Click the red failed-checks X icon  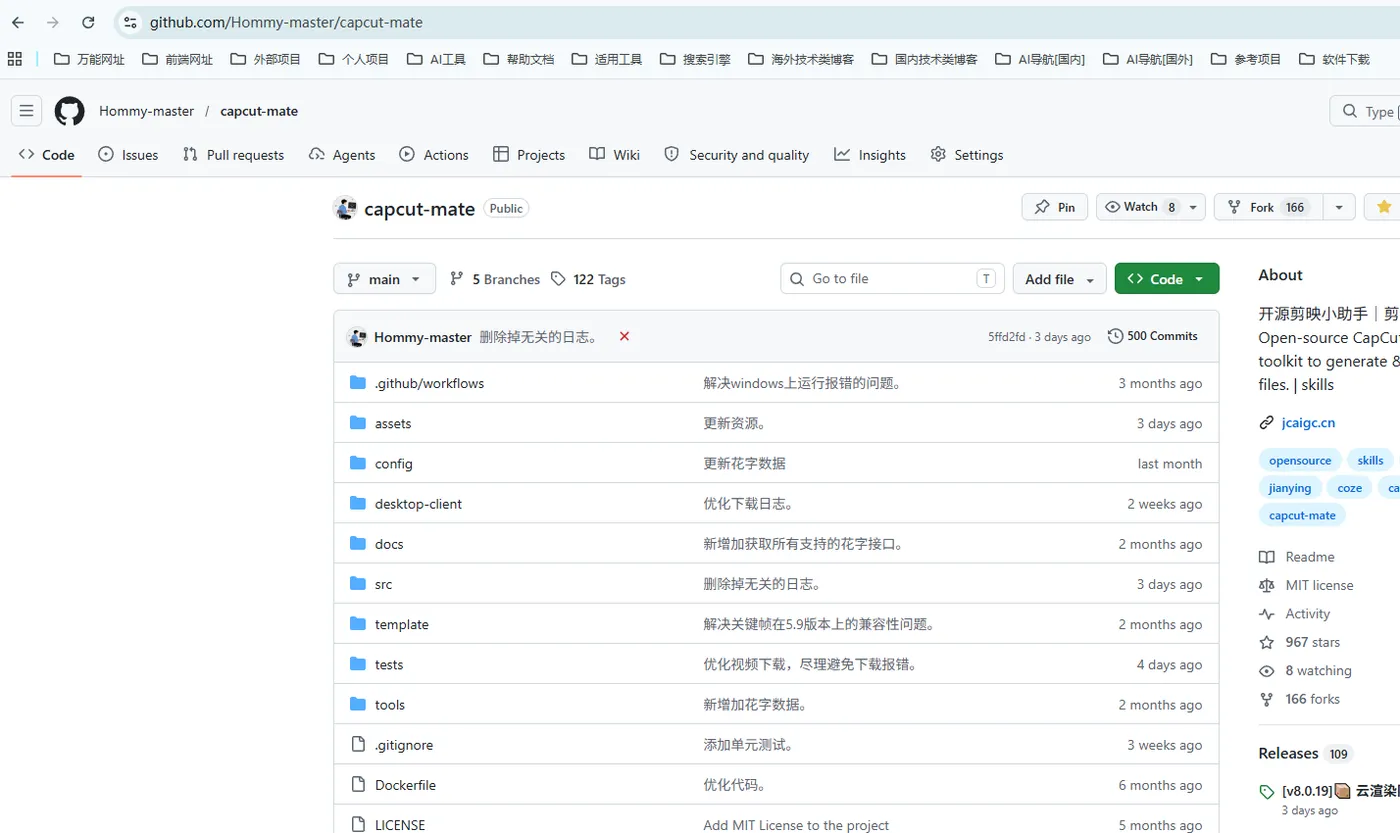coord(624,337)
